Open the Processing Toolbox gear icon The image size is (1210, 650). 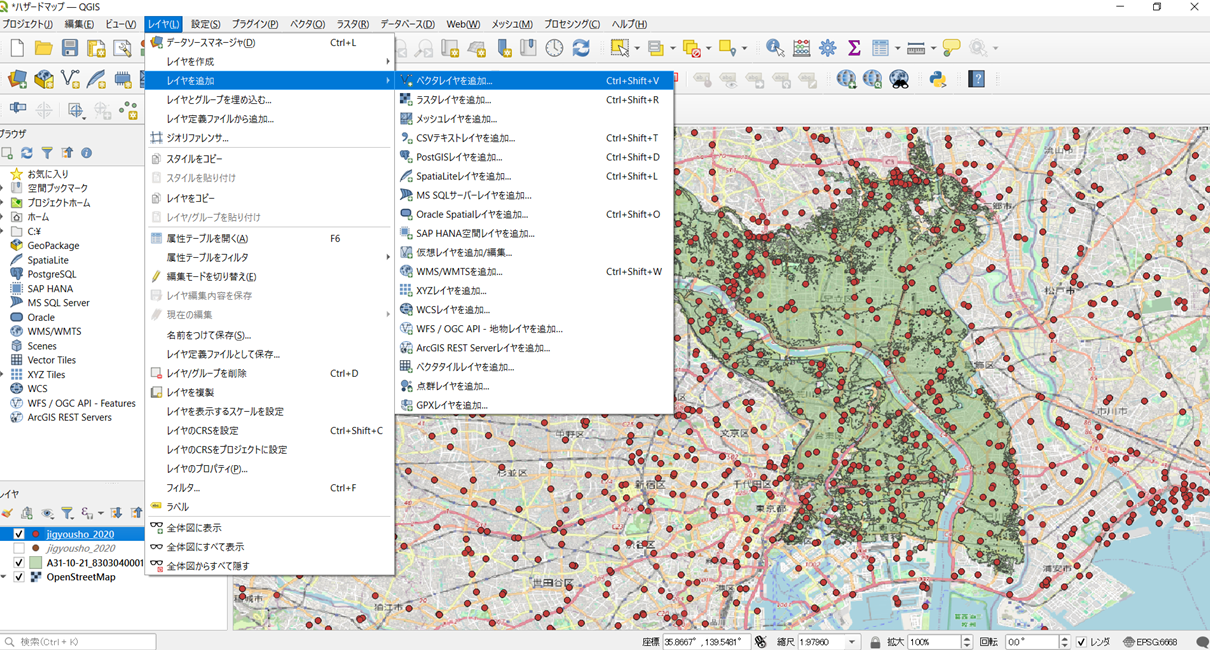pos(828,48)
